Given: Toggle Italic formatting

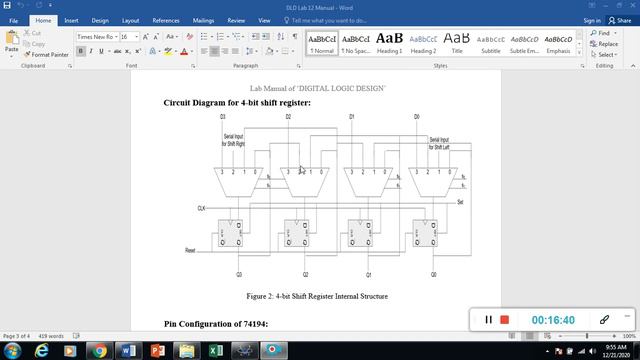Looking at the screenshot, I should [91, 51].
